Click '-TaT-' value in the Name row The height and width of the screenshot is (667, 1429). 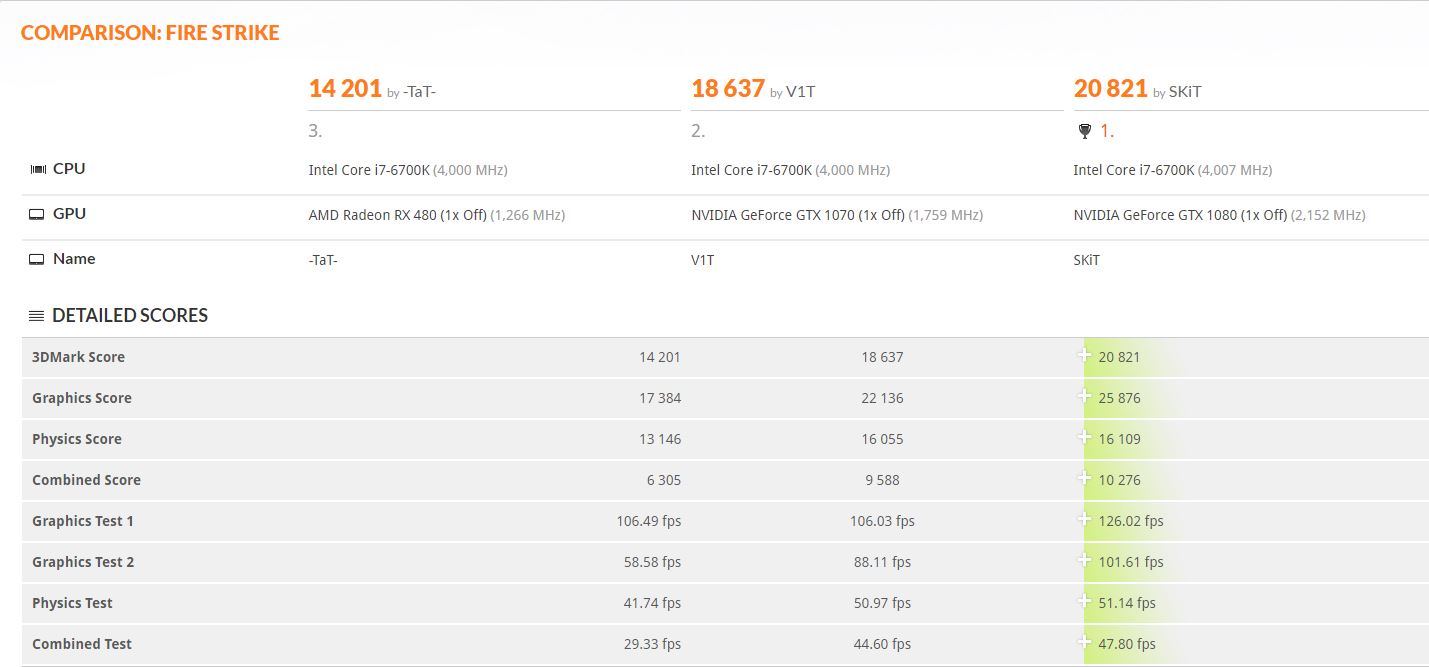point(323,260)
